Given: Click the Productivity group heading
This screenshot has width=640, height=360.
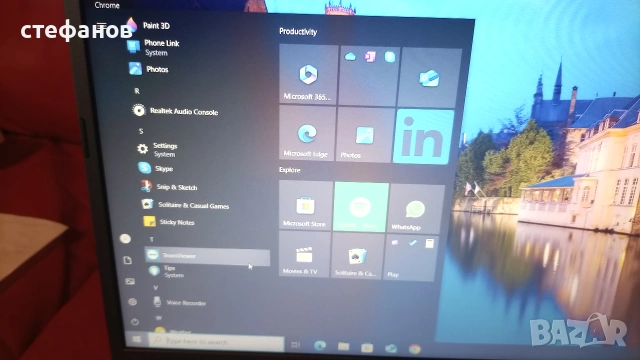Looking at the screenshot, I should click(x=298, y=31).
